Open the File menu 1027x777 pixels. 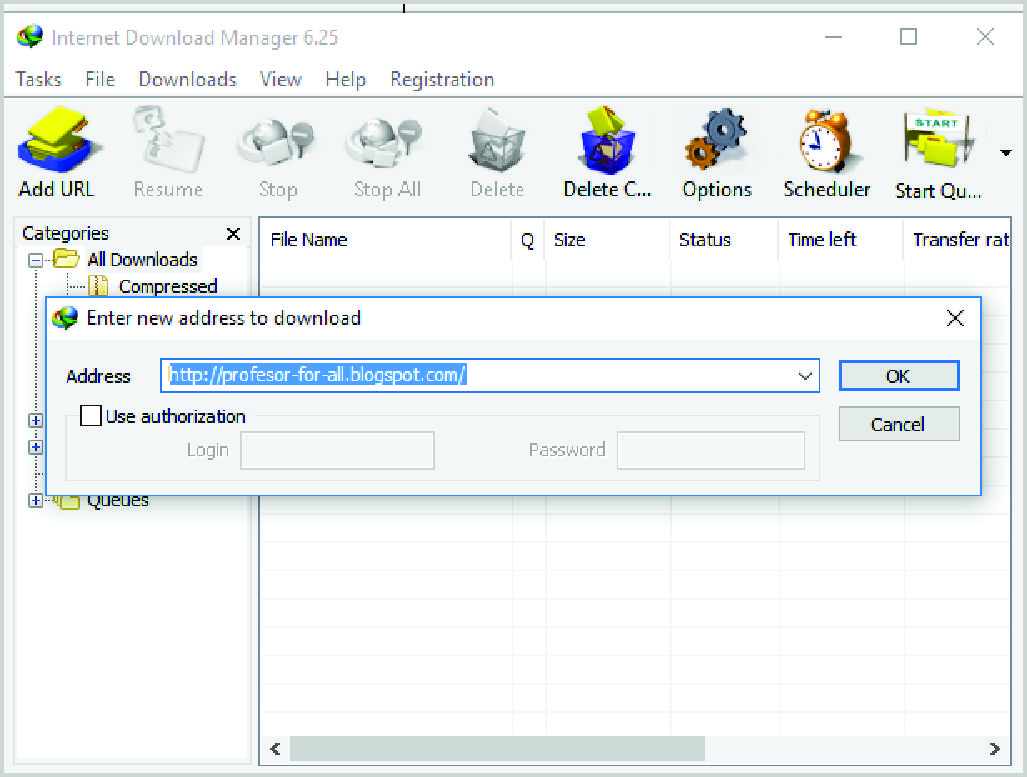[100, 79]
